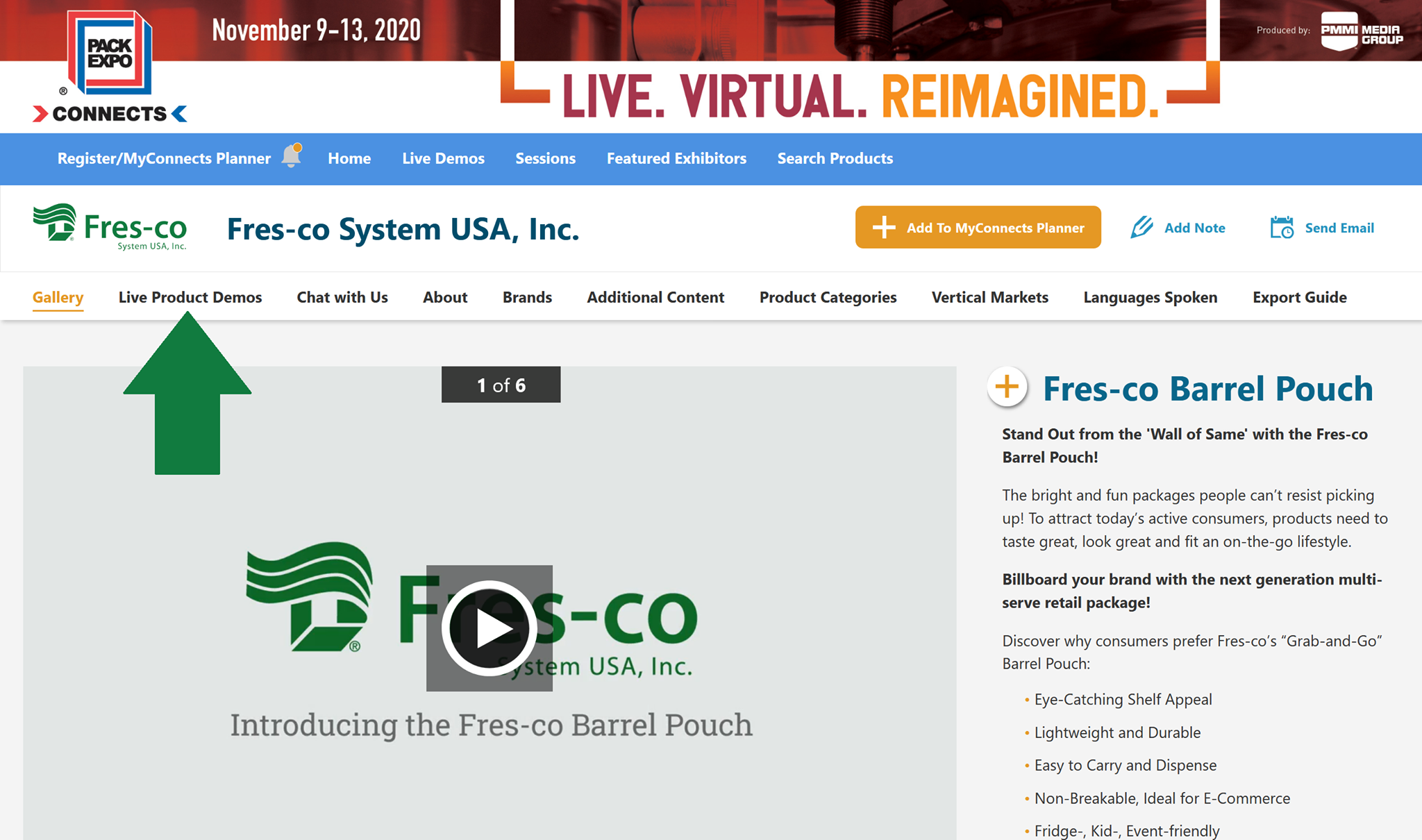The height and width of the screenshot is (840, 1422).
Task: Click 'Eye-Catching Shelf Appeal' bullet text
Action: pos(1123,699)
